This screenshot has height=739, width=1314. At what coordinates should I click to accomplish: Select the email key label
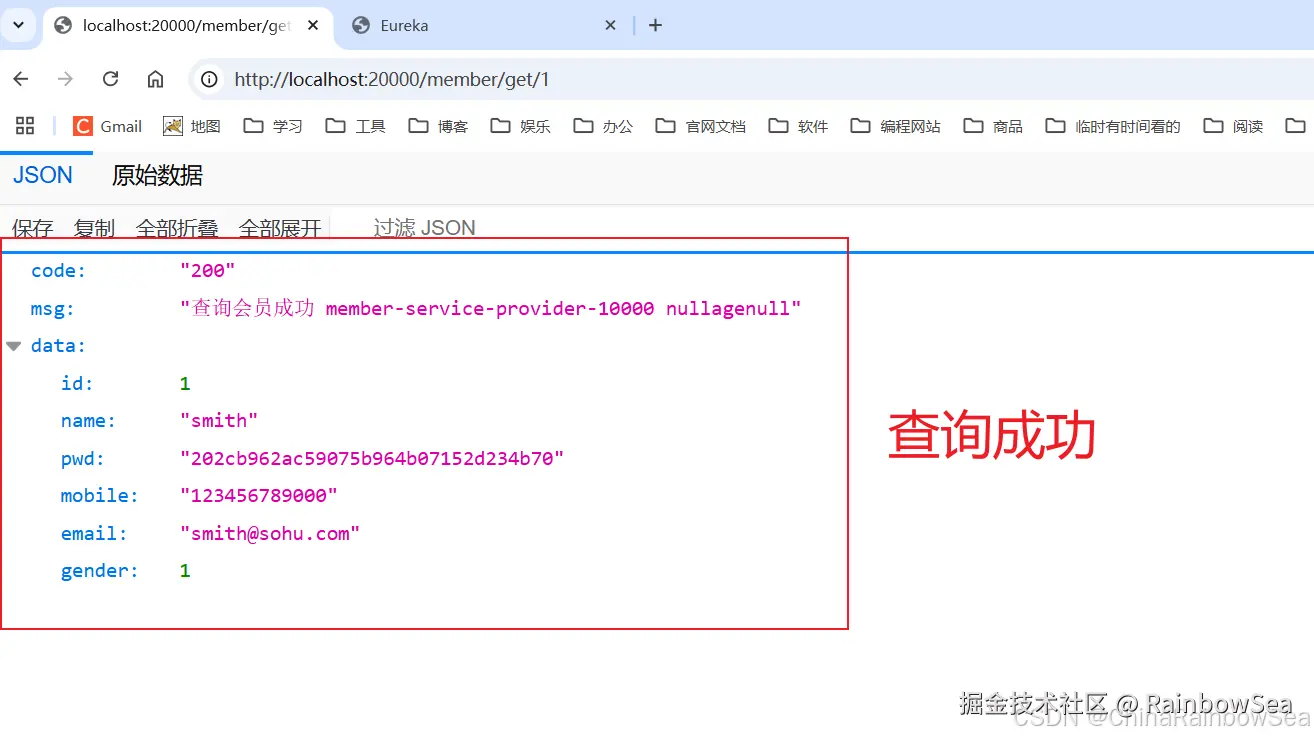94,534
